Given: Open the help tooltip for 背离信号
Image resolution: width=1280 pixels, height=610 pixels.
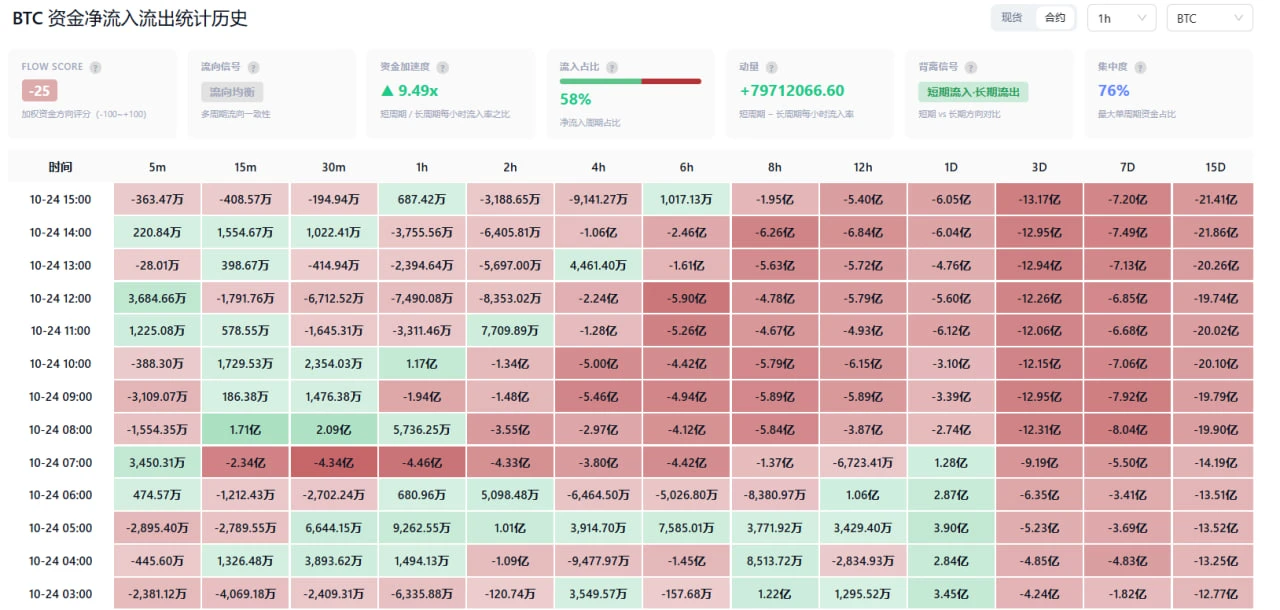Looking at the screenshot, I should pos(971,67).
